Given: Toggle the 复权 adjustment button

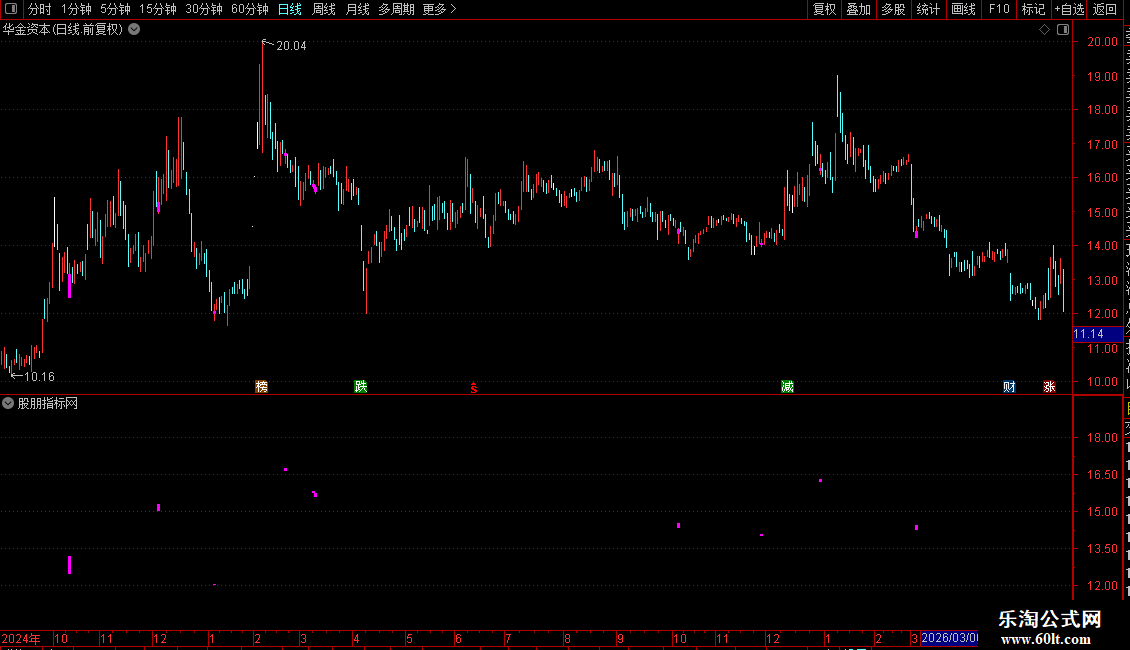Looking at the screenshot, I should click(824, 9).
